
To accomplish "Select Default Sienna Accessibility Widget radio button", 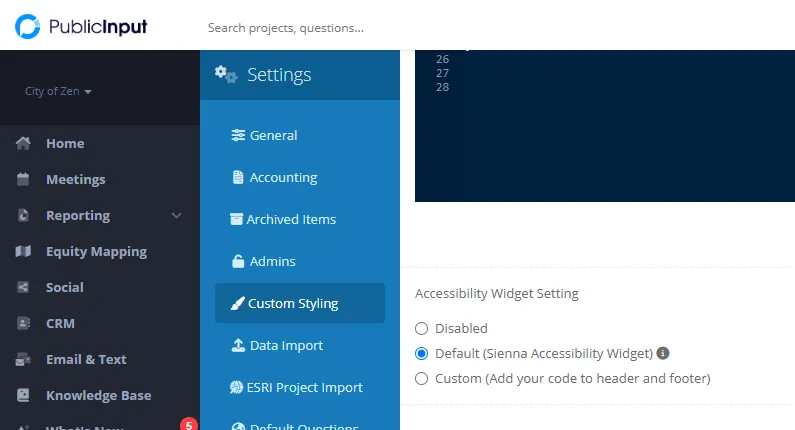I will click(422, 353).
